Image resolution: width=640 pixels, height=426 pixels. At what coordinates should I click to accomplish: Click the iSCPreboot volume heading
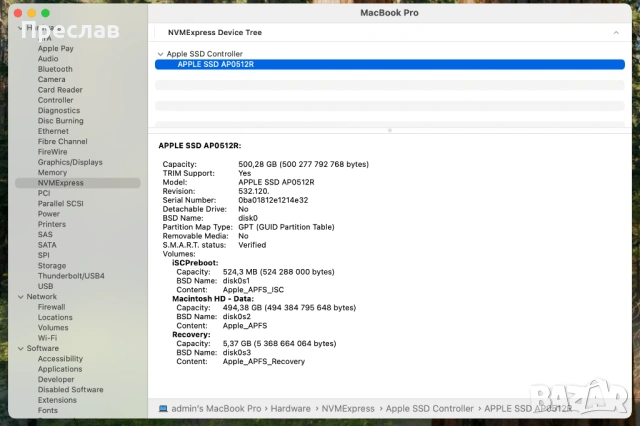(x=195, y=263)
